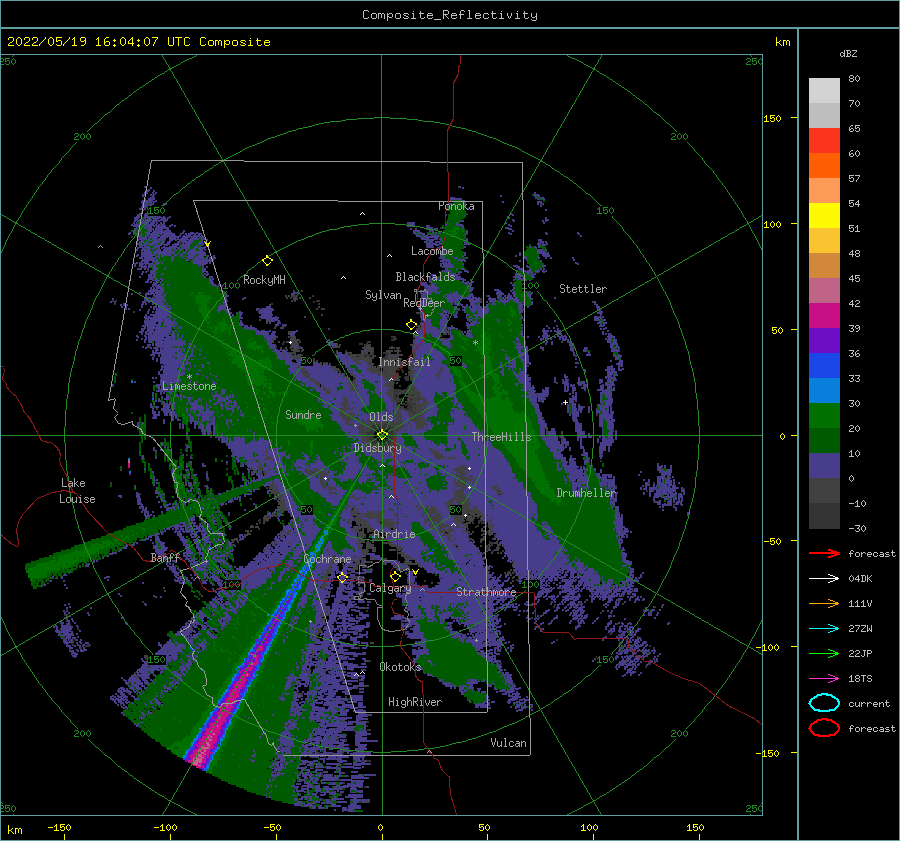This screenshot has height=841, width=900.
Task: Click the yellow diamond marker near RedDeer
Action: 411,325
